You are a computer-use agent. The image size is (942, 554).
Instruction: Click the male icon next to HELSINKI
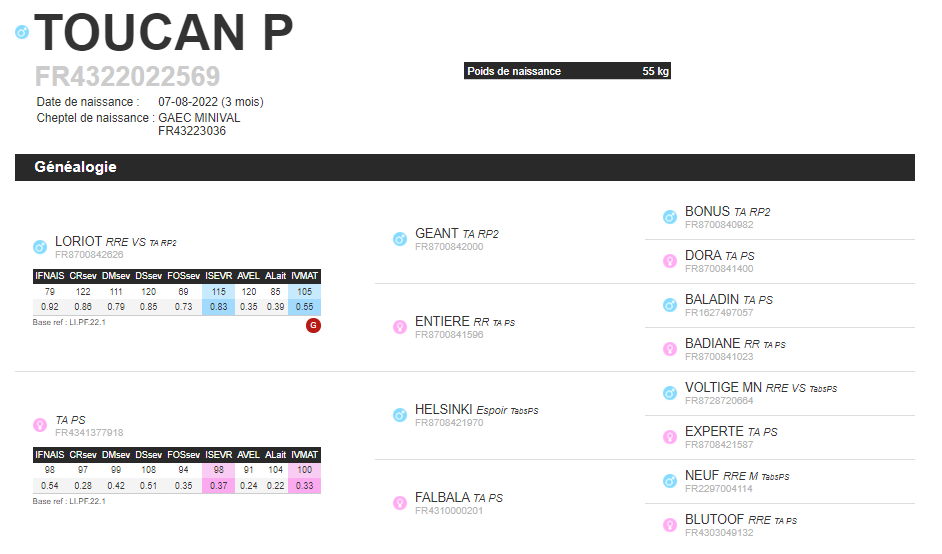point(400,415)
